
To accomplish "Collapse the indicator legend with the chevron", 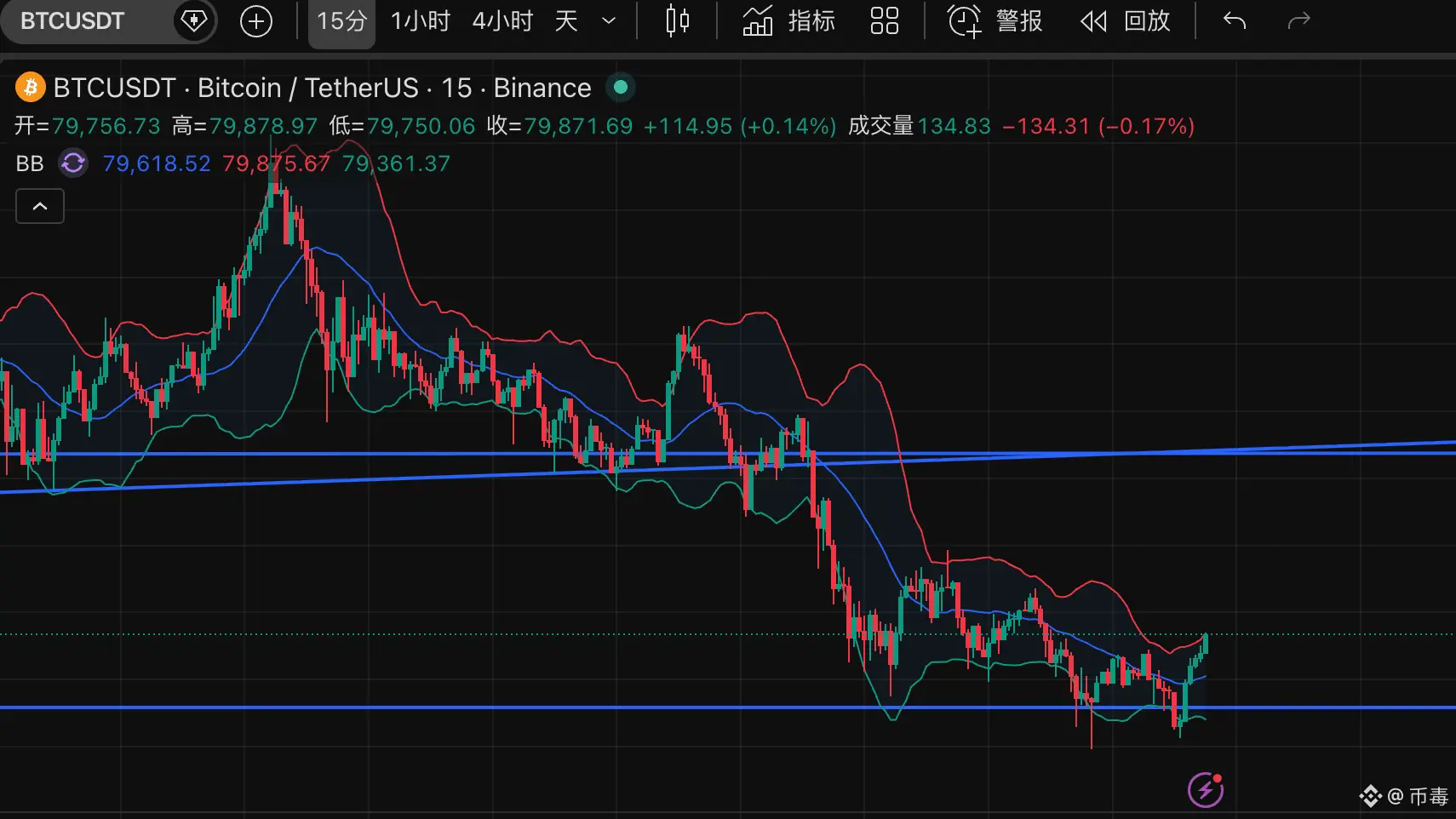I will click(40, 206).
